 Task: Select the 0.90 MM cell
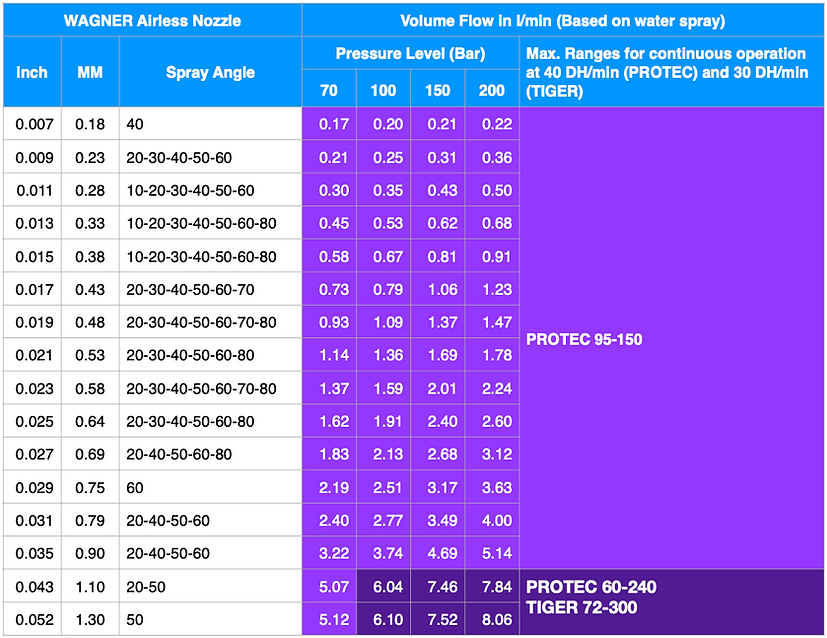click(x=90, y=553)
